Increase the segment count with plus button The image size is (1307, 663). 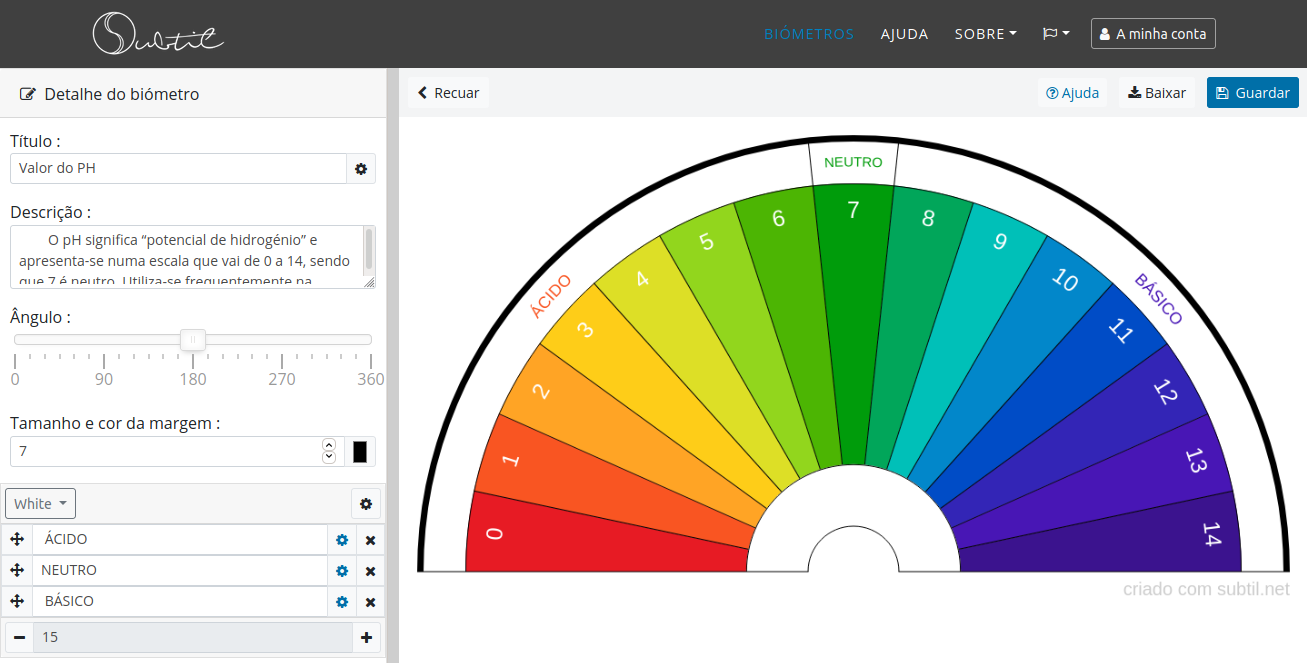[x=366, y=637]
